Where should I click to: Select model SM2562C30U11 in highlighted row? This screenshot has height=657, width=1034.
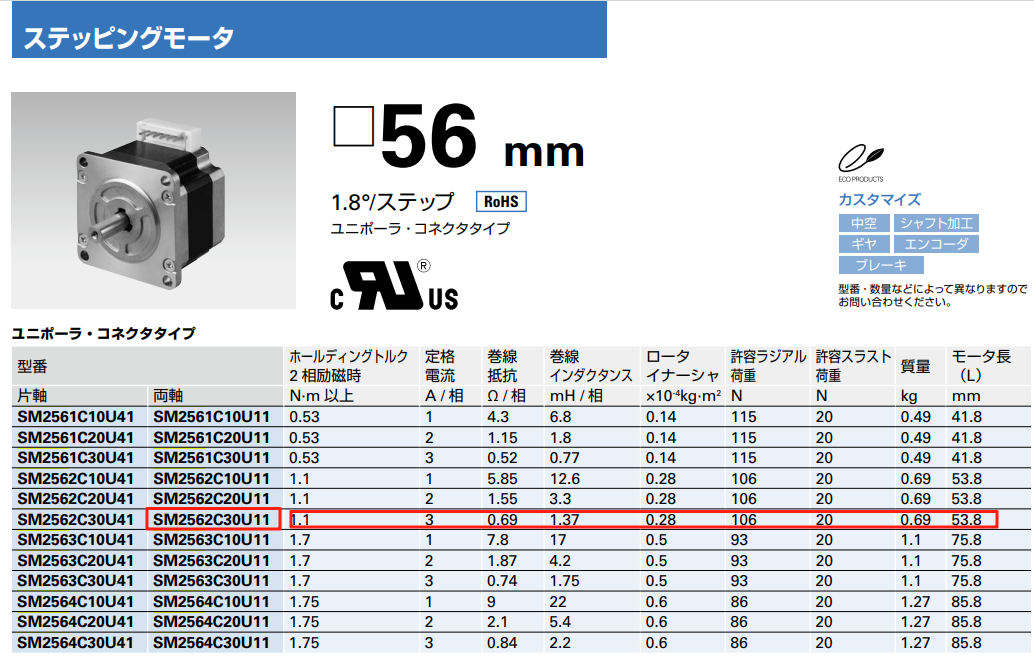pyautogui.click(x=211, y=519)
